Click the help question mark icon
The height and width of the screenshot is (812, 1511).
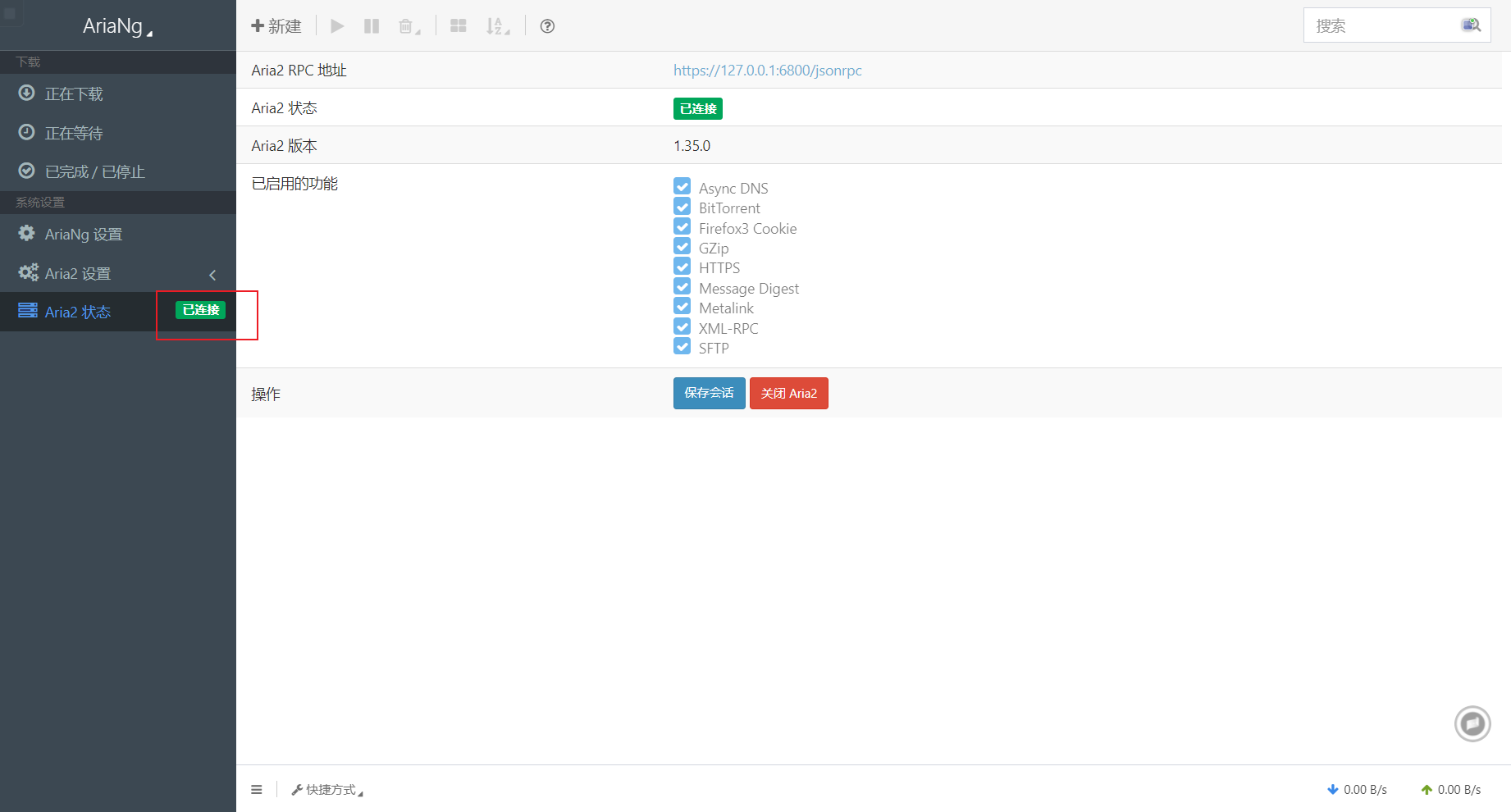pos(547,26)
